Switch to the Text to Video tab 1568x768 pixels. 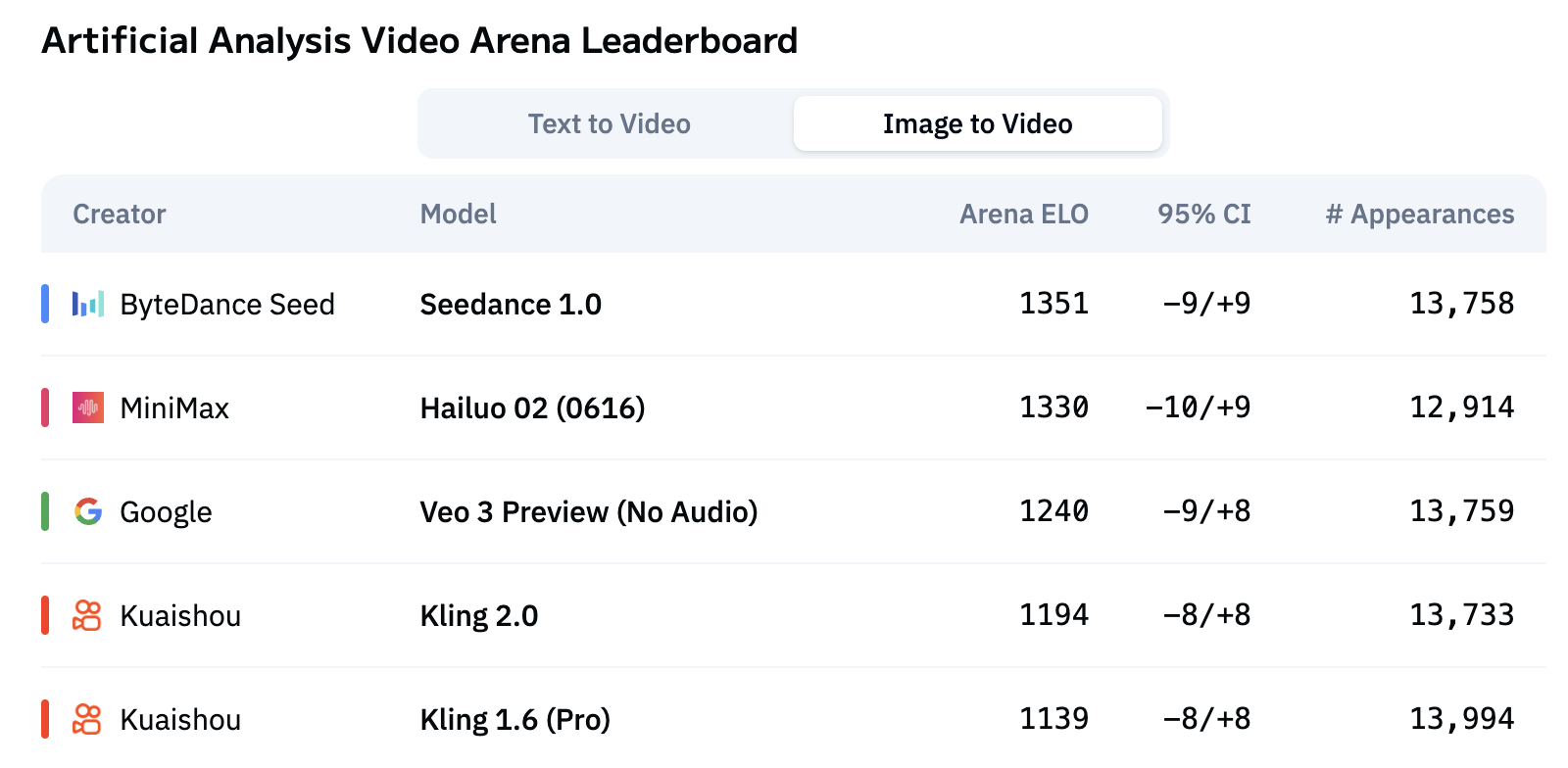(x=609, y=124)
